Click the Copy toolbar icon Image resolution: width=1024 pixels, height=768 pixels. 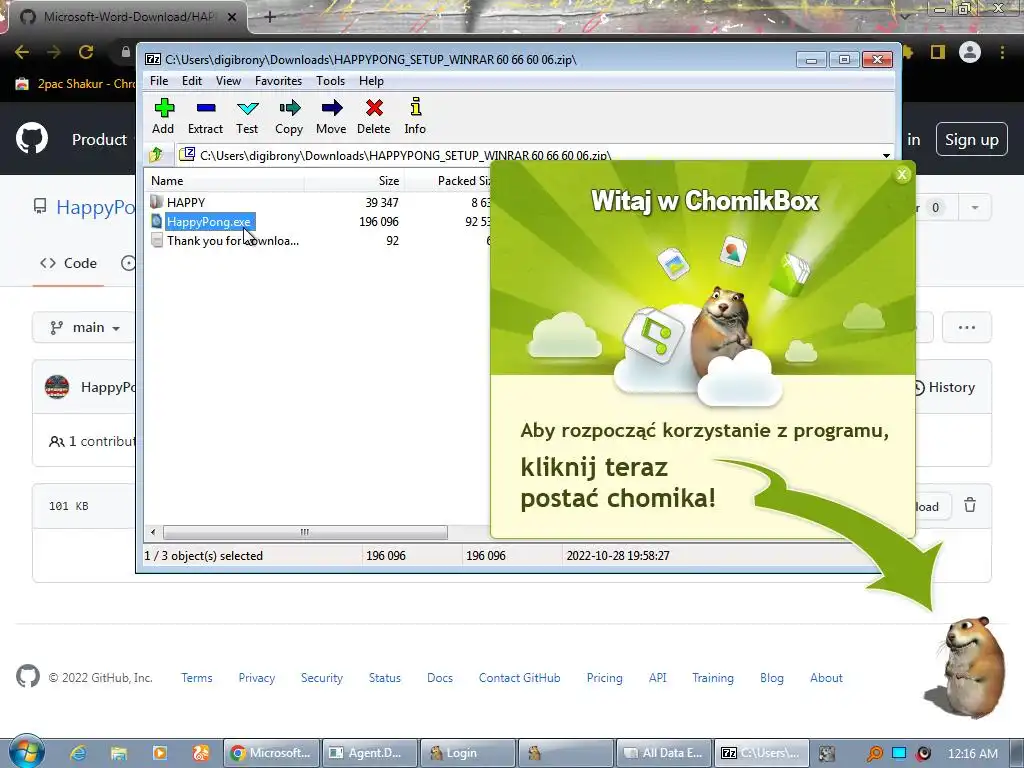coord(289,116)
